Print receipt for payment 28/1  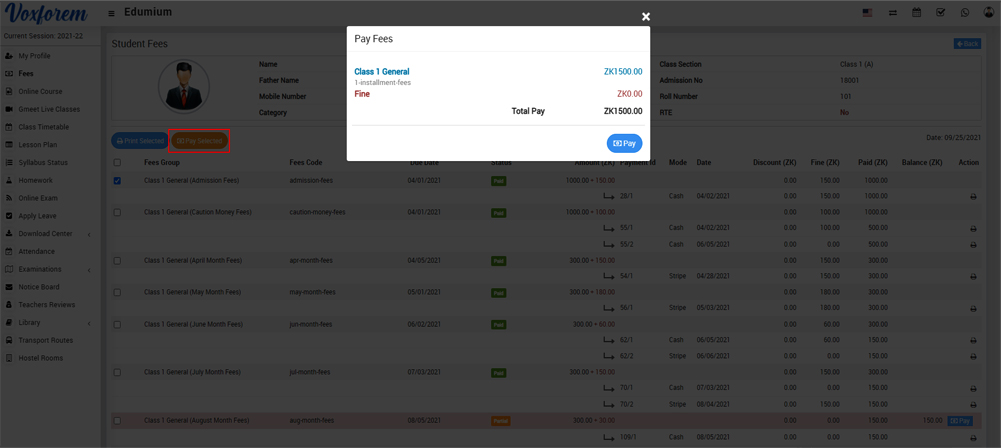973,197
